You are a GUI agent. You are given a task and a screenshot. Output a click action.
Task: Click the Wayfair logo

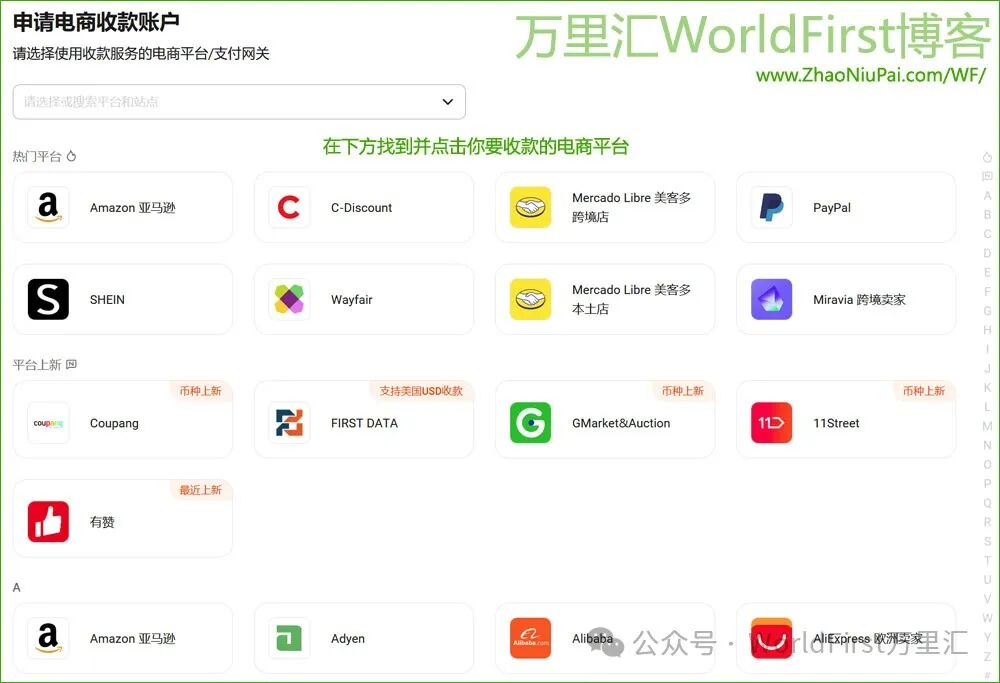(288, 299)
